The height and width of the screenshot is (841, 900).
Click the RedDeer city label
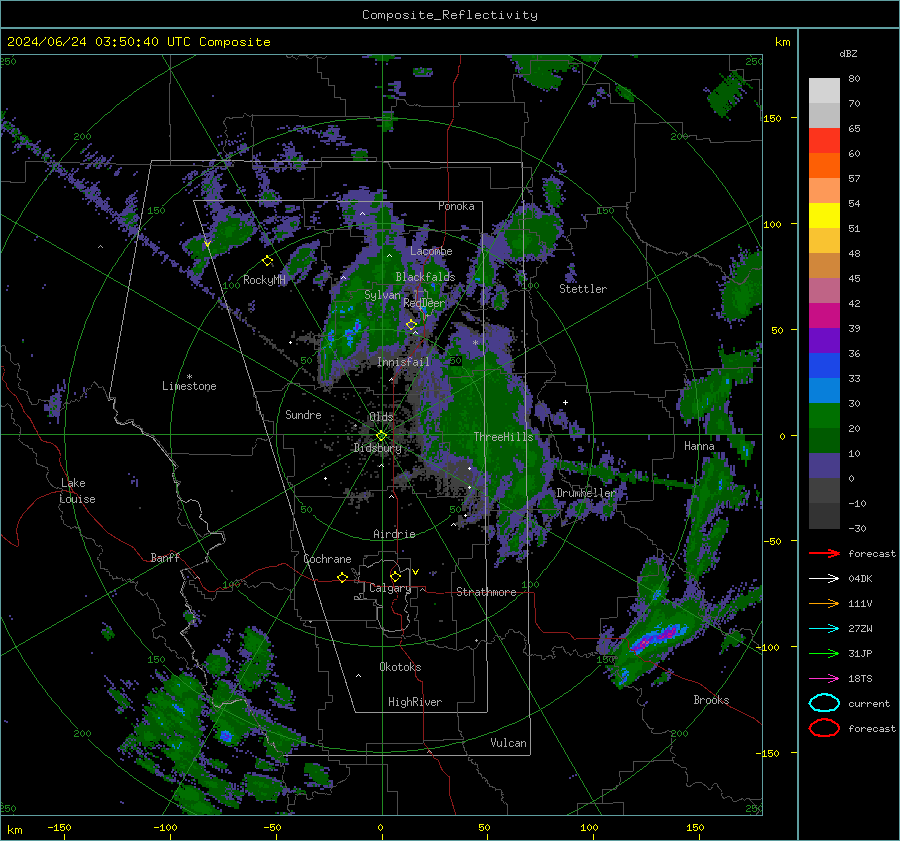coord(424,303)
